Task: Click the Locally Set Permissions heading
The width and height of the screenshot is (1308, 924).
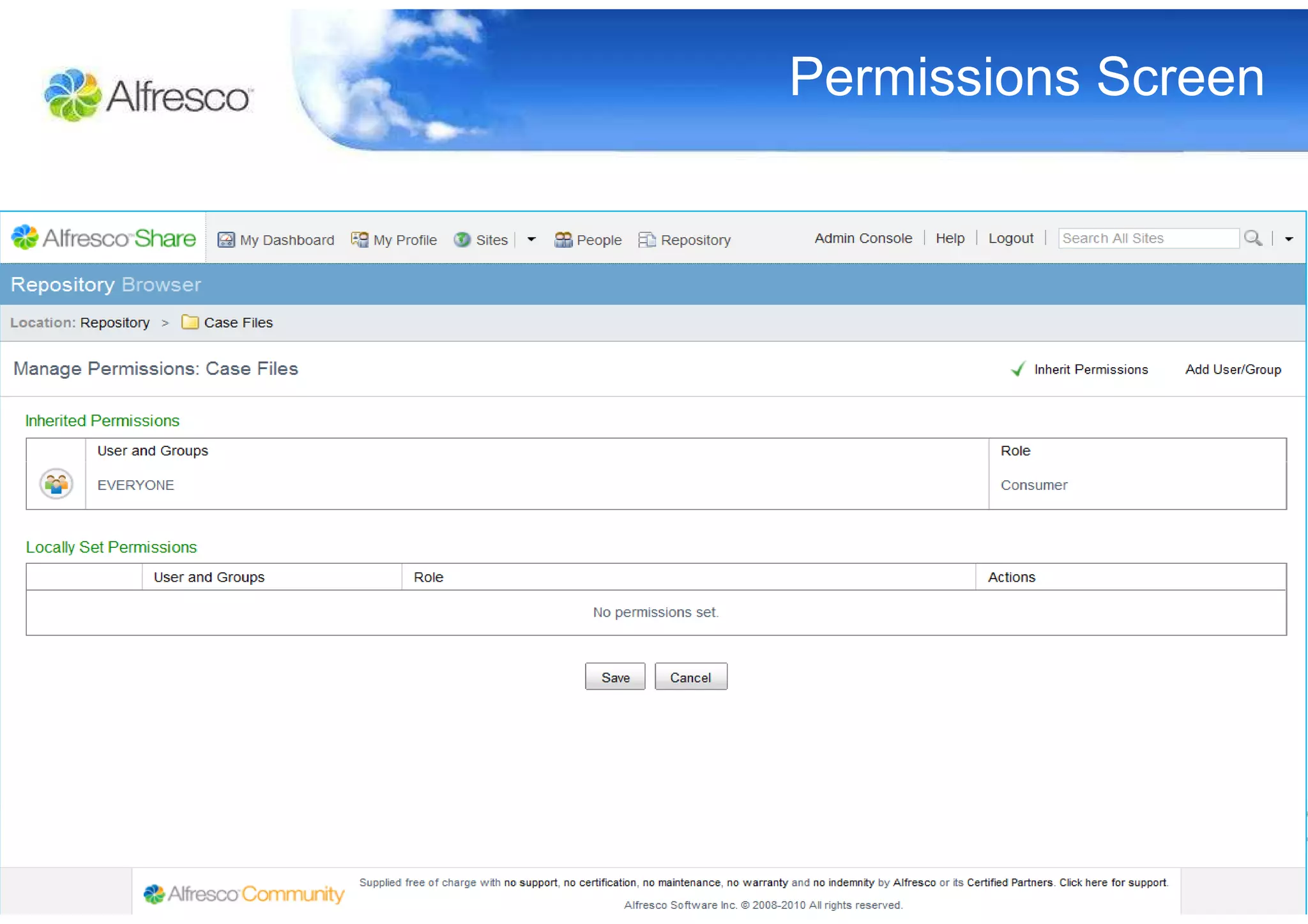Action: click(111, 547)
